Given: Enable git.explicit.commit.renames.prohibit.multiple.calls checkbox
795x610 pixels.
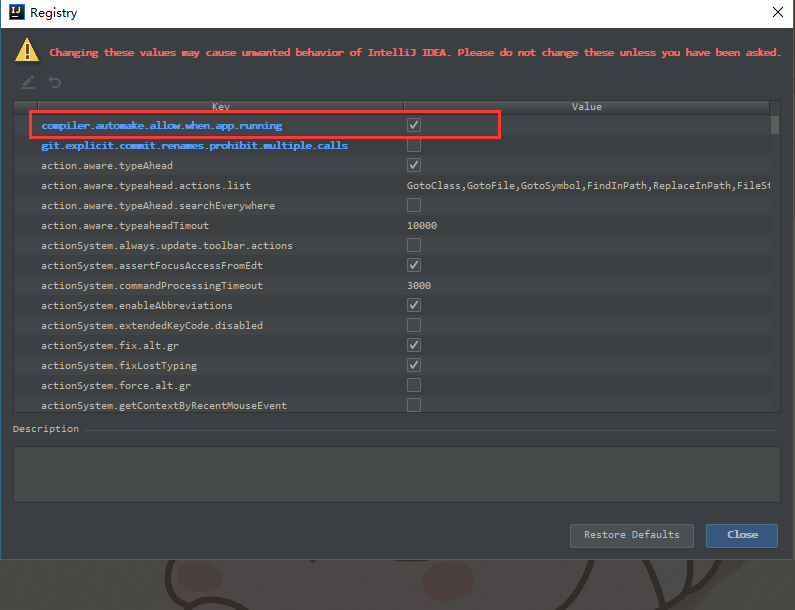Looking at the screenshot, I should tap(414, 145).
